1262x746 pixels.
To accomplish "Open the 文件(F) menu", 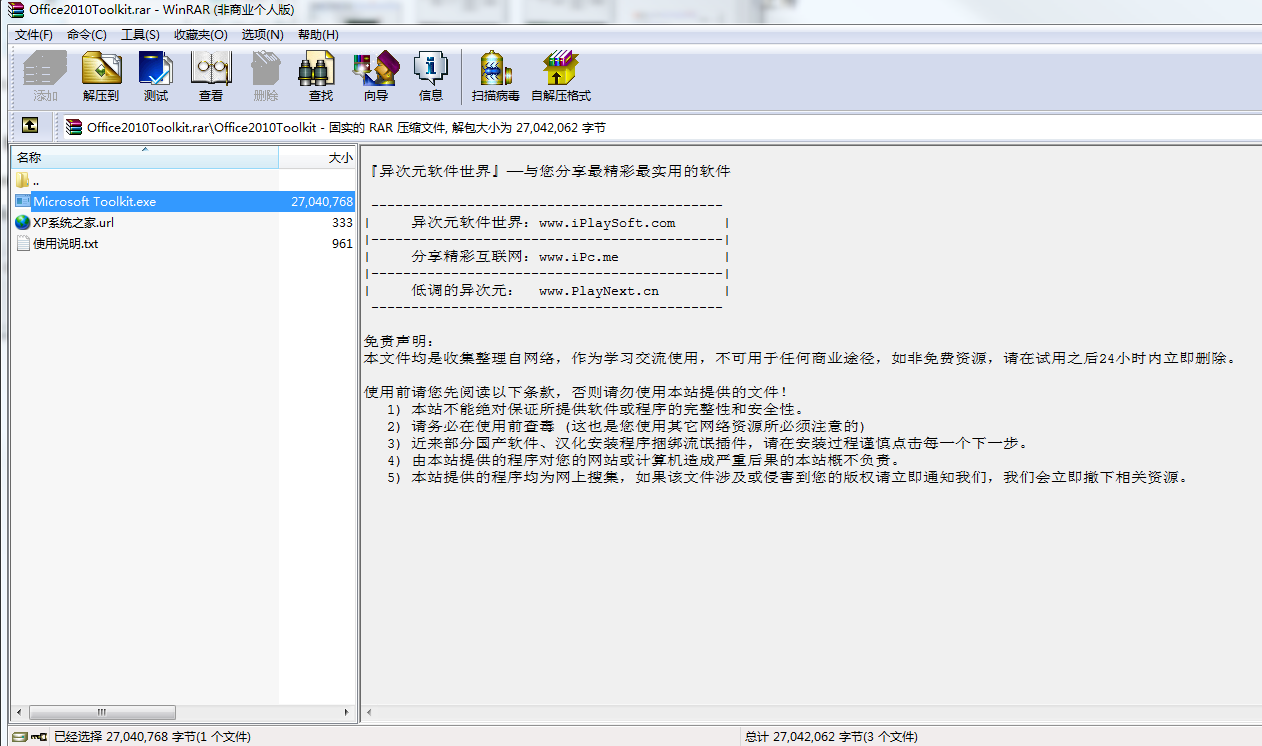I will point(34,34).
